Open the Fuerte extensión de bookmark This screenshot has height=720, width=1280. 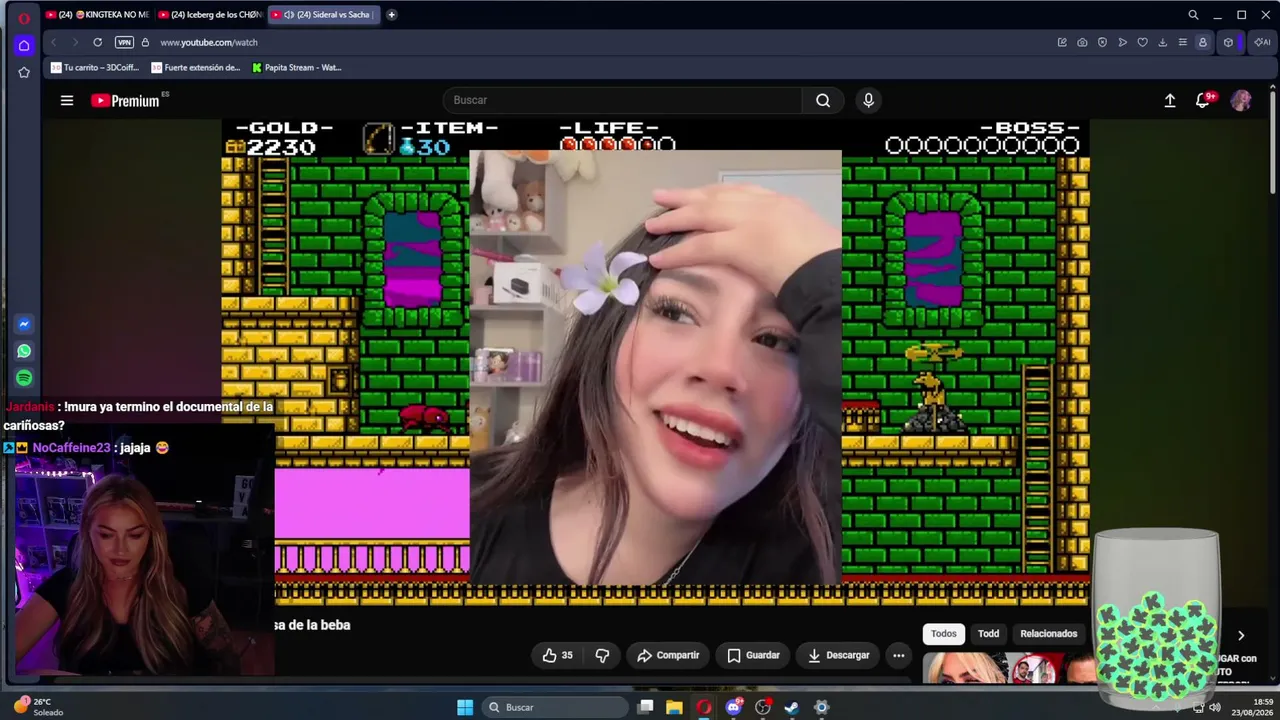(196, 68)
